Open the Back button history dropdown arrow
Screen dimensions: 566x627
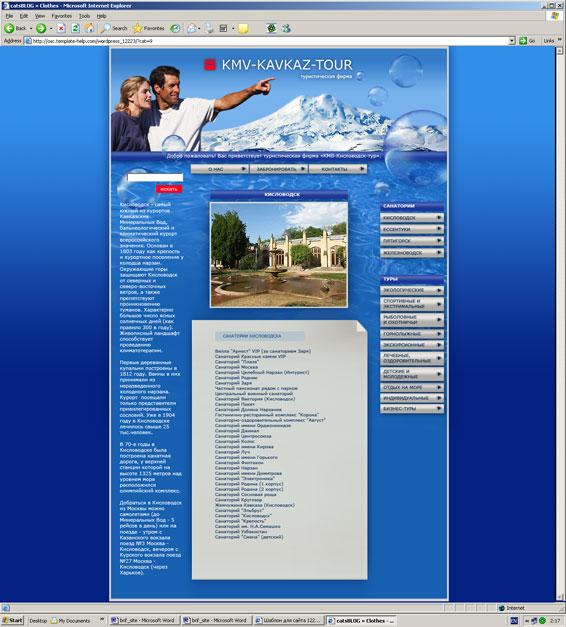tap(31, 29)
